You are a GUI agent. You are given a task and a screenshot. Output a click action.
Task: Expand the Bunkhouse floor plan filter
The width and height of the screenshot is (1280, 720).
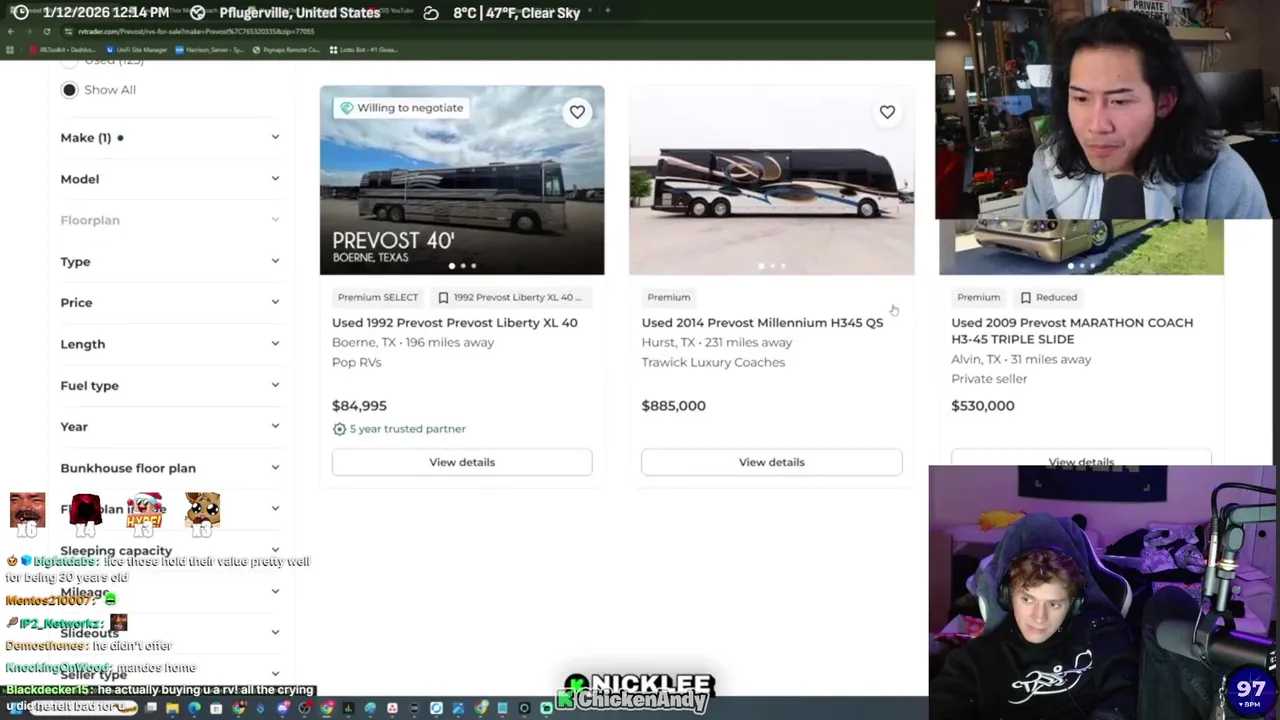(170, 468)
